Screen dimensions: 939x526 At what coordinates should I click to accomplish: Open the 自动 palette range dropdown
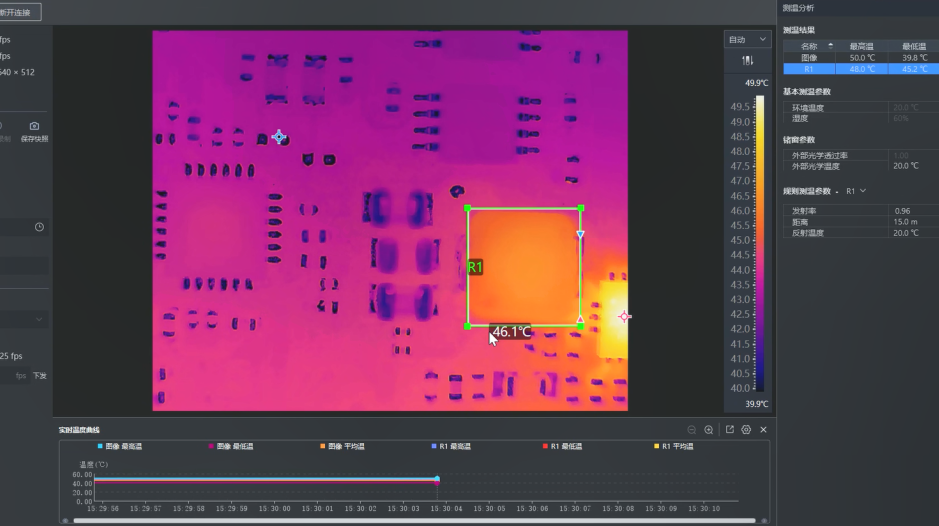[747, 40]
